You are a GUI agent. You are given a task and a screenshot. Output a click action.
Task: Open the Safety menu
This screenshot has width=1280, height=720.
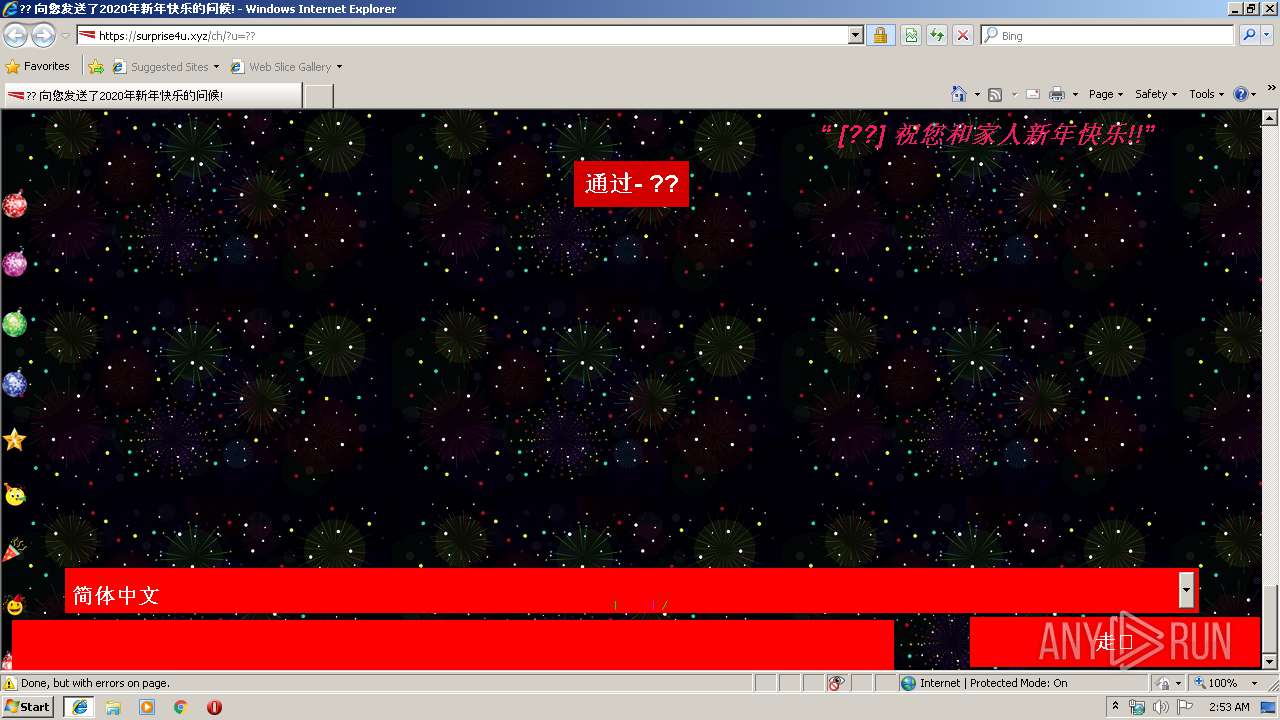click(x=1156, y=94)
